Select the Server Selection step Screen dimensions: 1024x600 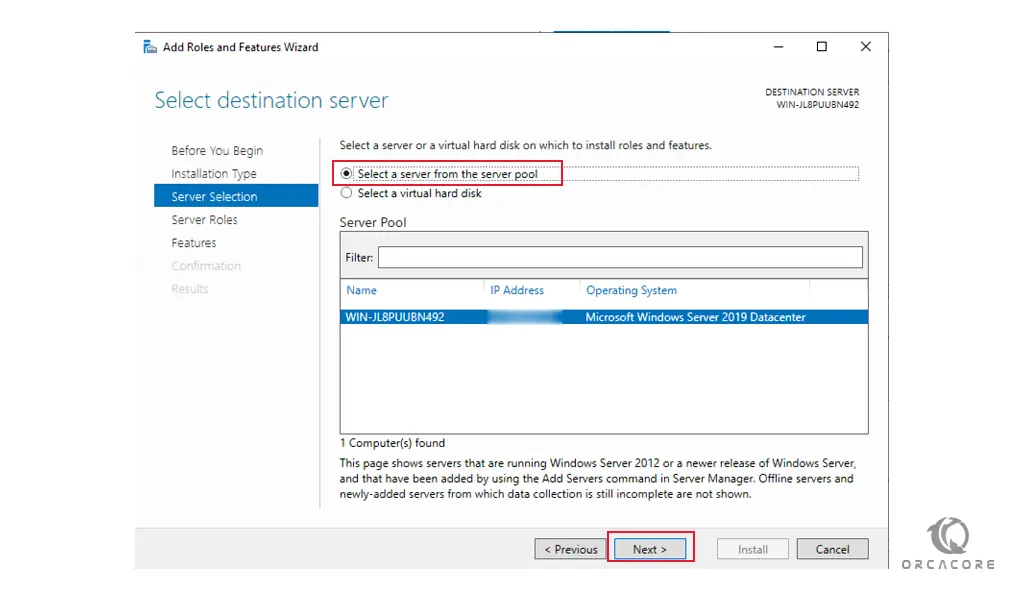click(x=236, y=196)
